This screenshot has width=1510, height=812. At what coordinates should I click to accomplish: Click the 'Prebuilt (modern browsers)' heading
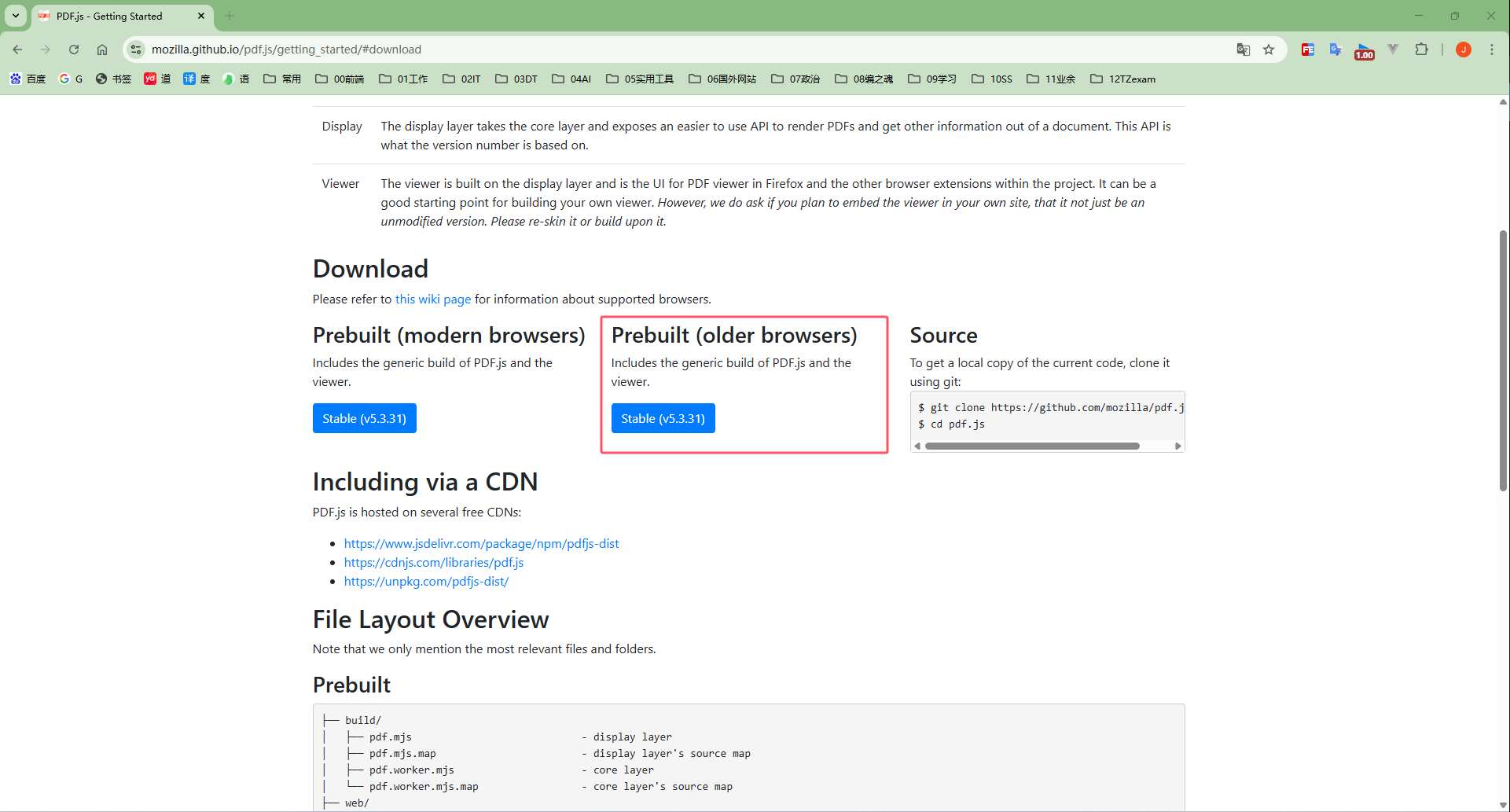tap(449, 336)
